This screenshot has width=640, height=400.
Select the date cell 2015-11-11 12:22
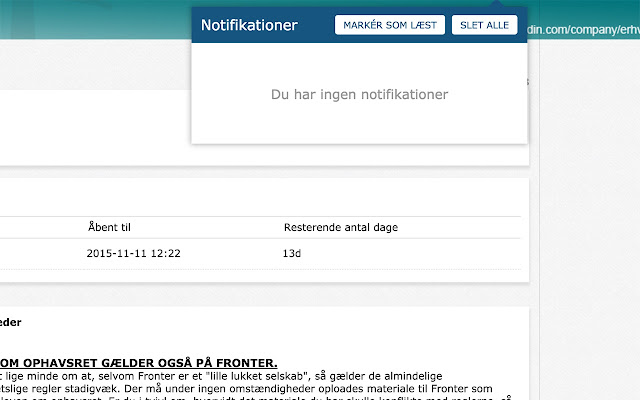point(133,253)
